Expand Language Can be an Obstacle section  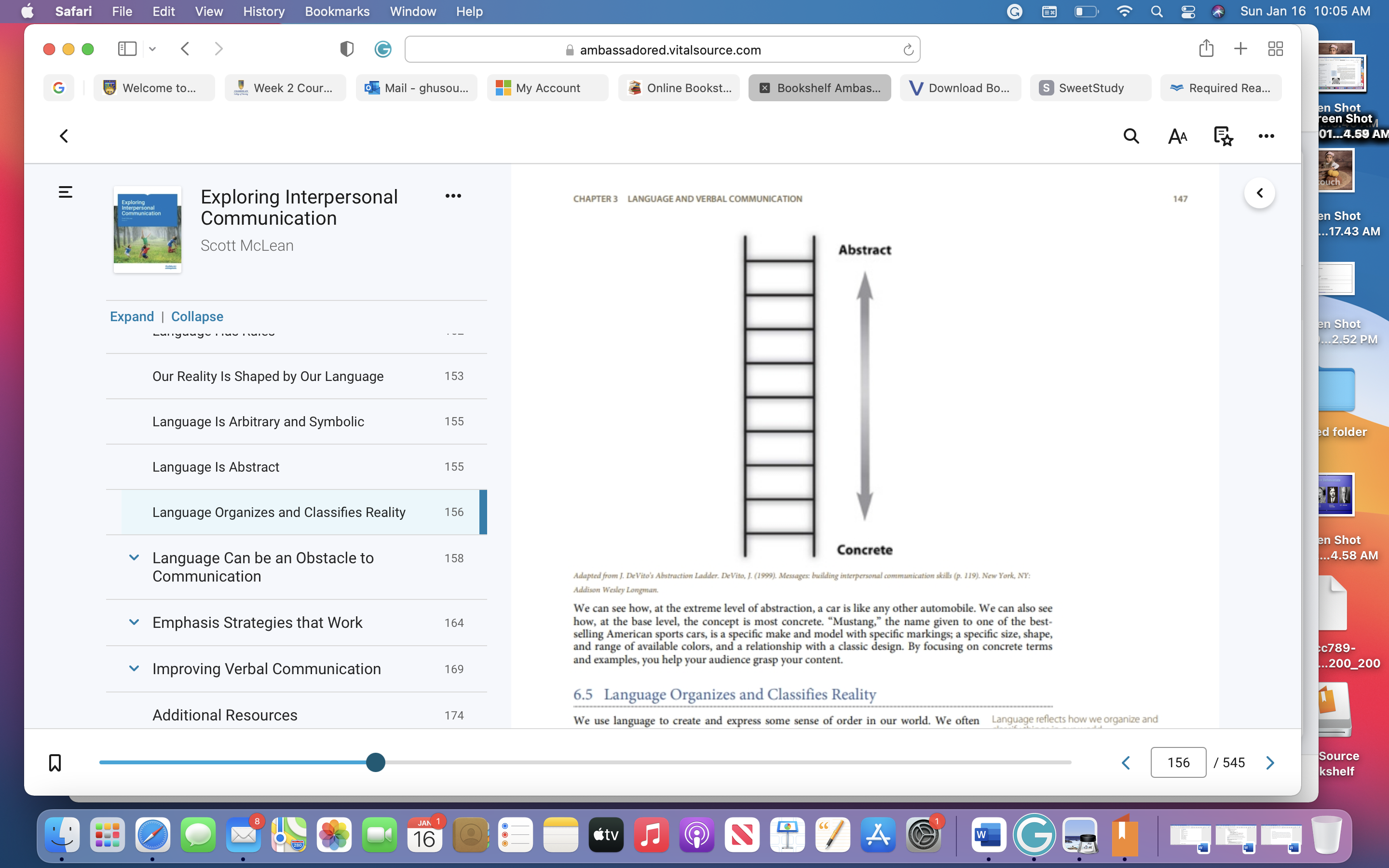tap(134, 557)
